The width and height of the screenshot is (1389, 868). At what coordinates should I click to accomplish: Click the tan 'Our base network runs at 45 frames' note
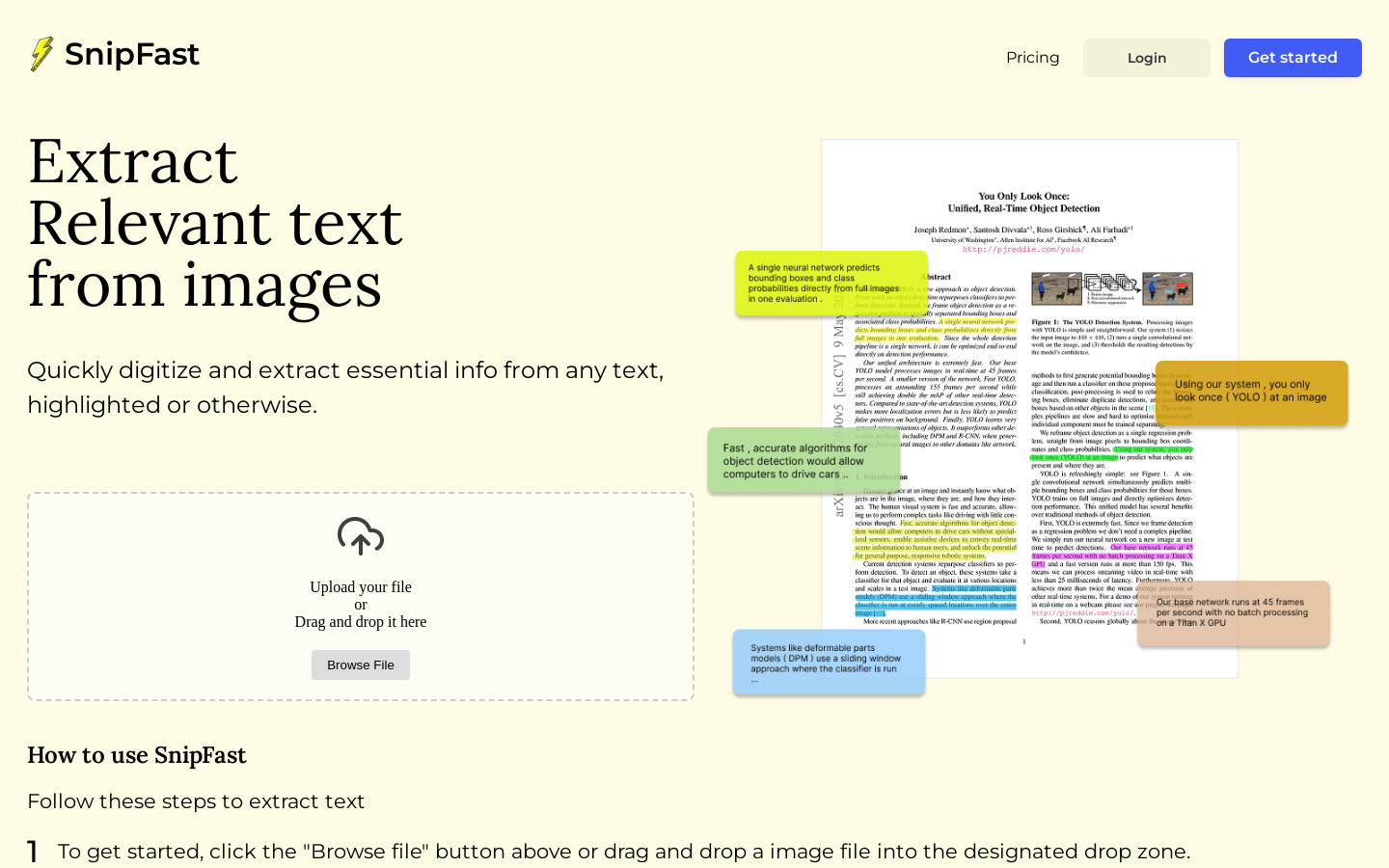click(x=1234, y=613)
